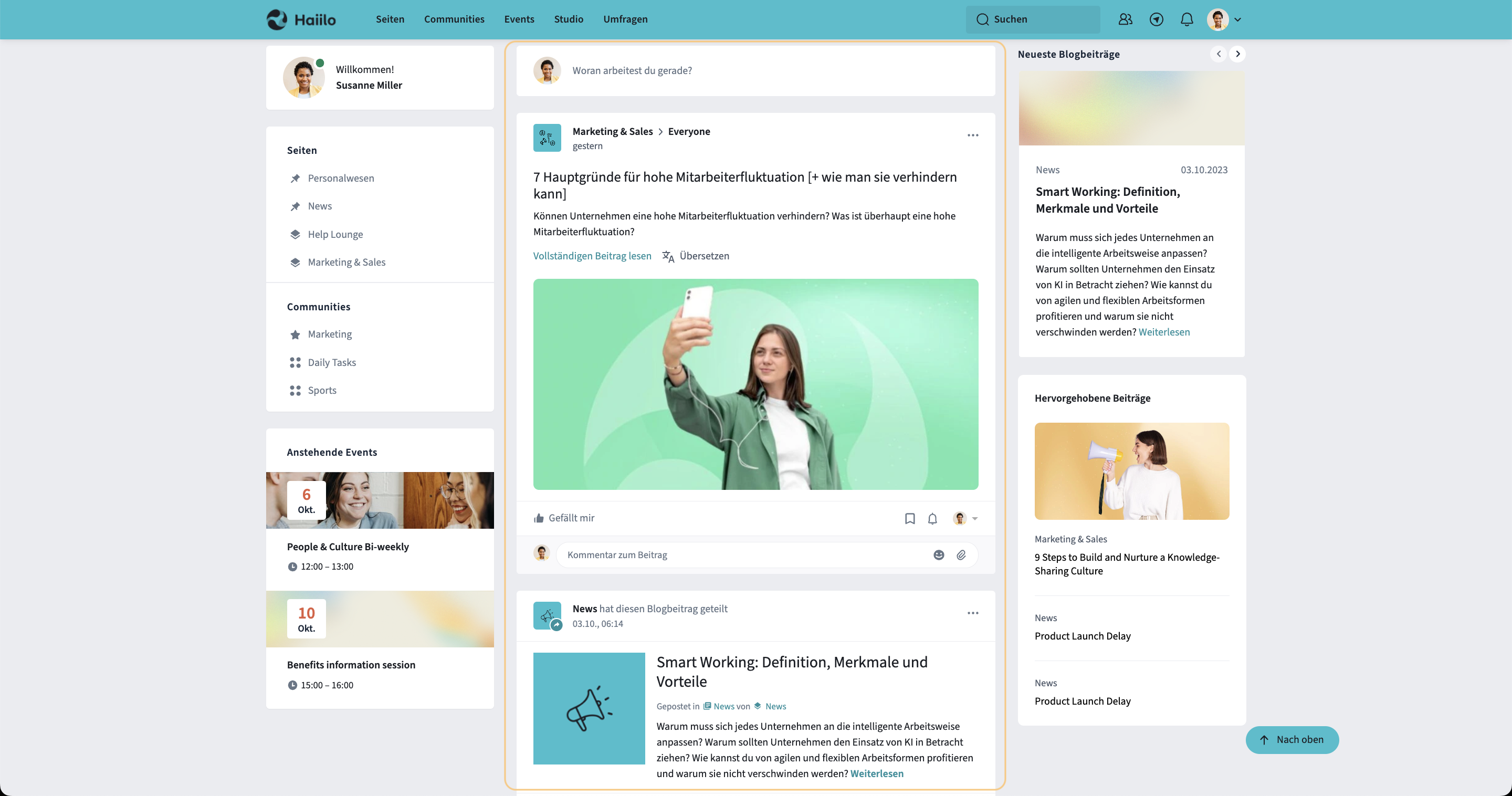Select the compass/discover icon in top bar

click(1156, 19)
